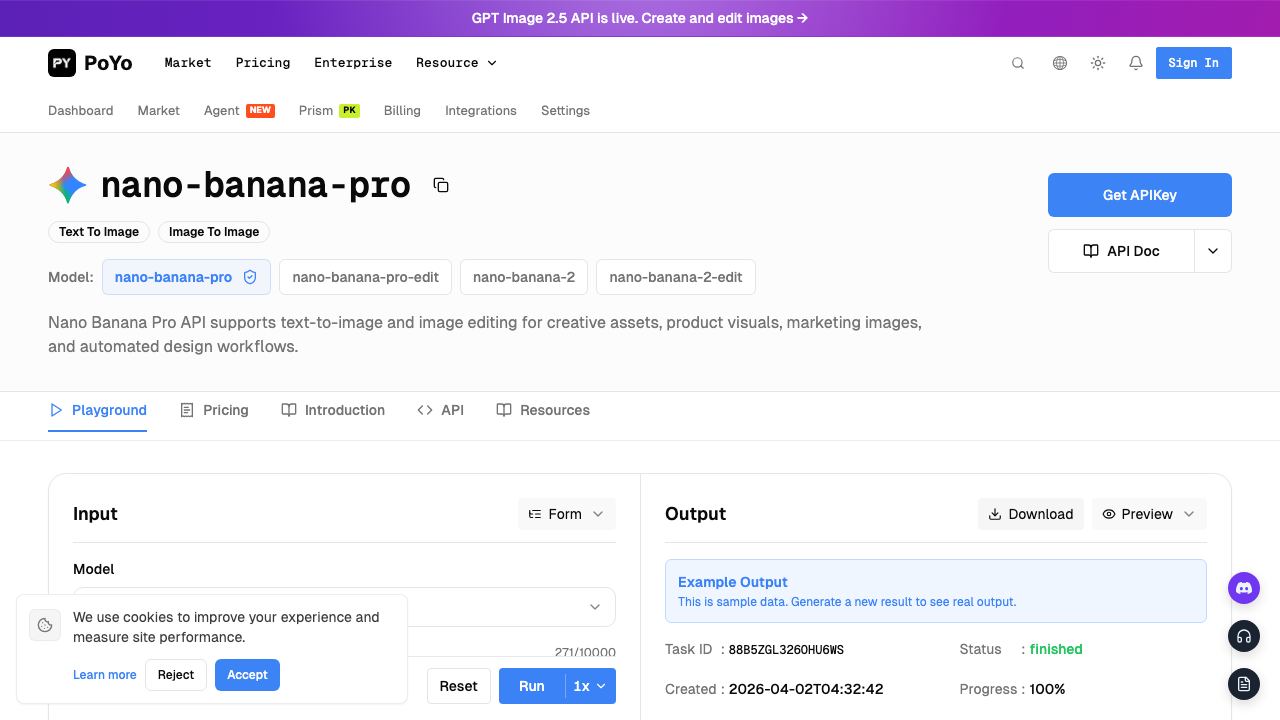1280x720 pixels.
Task: Open the Model select dropdown
Action: 344,606
